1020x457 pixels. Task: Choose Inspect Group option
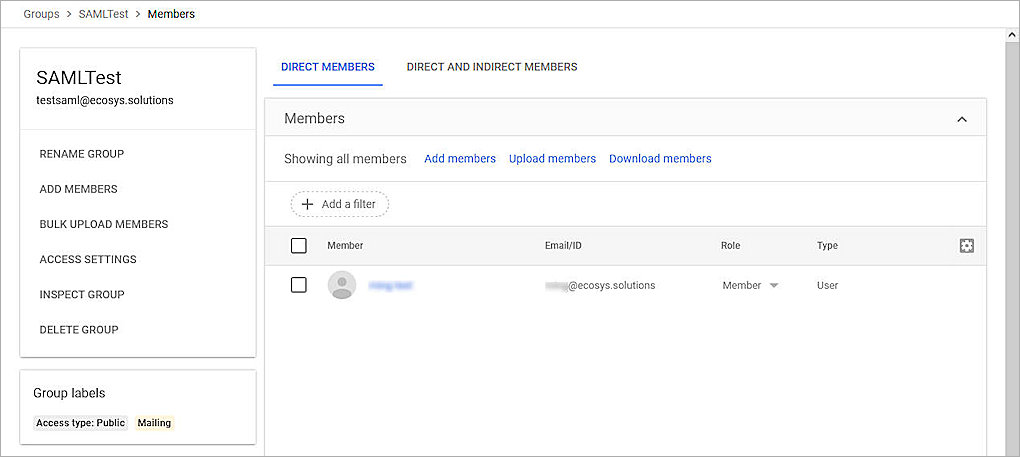(82, 294)
